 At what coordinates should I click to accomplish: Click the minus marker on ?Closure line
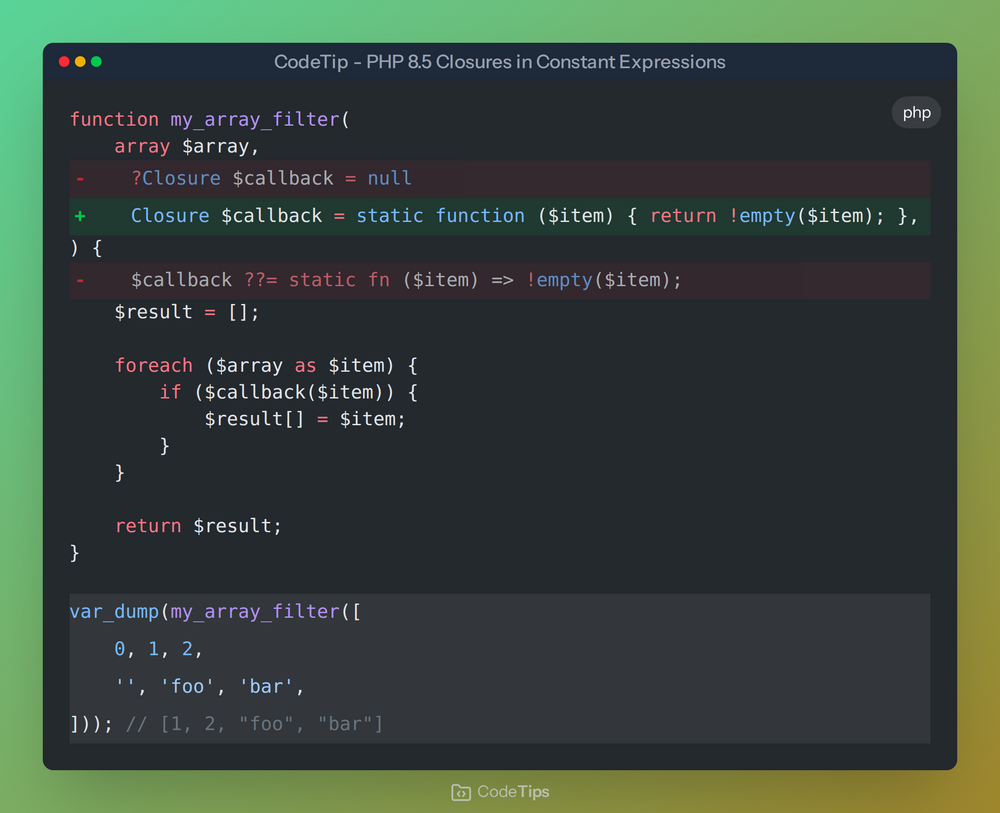[80, 179]
